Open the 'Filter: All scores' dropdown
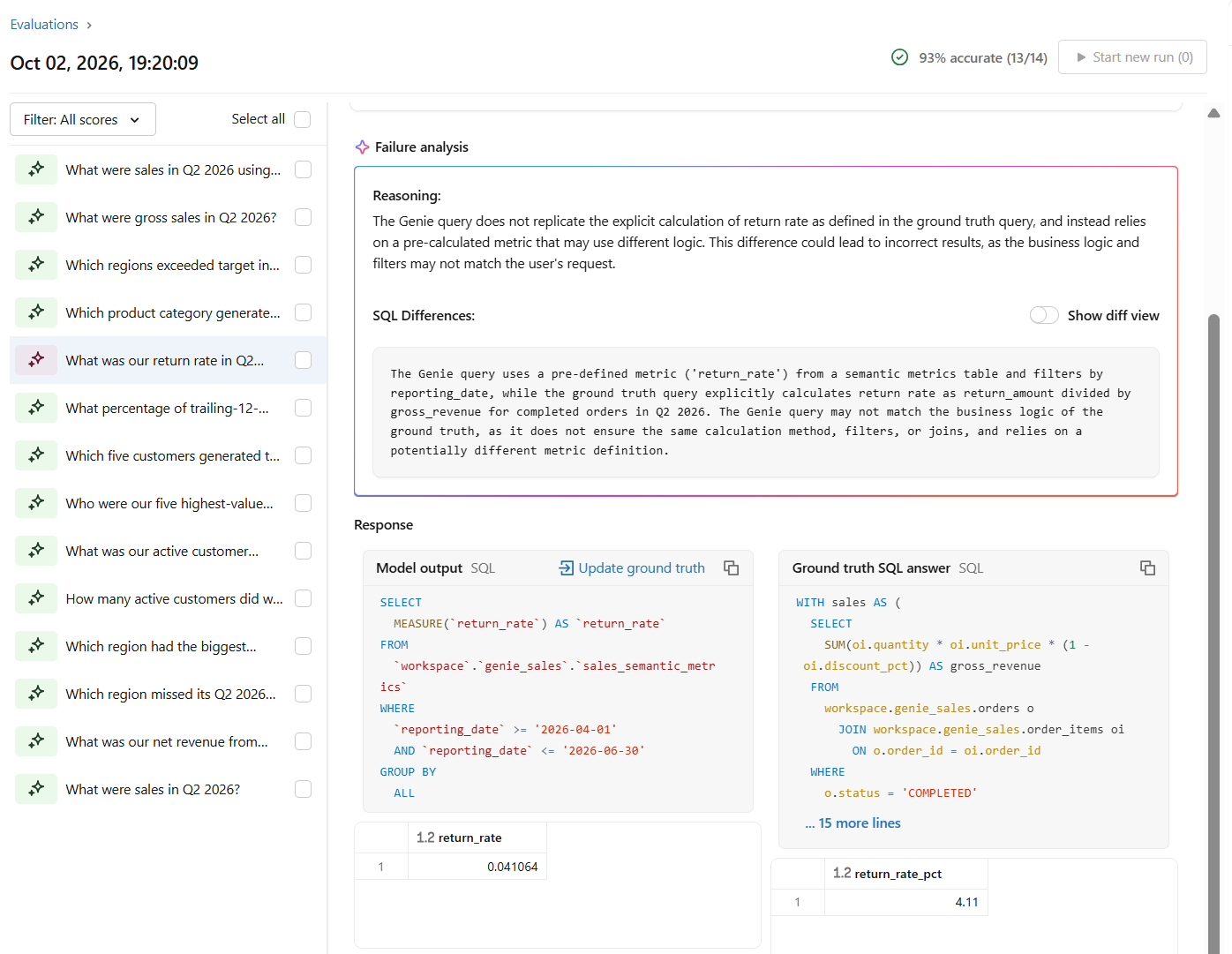This screenshot has width=1232, height=954. [x=83, y=119]
